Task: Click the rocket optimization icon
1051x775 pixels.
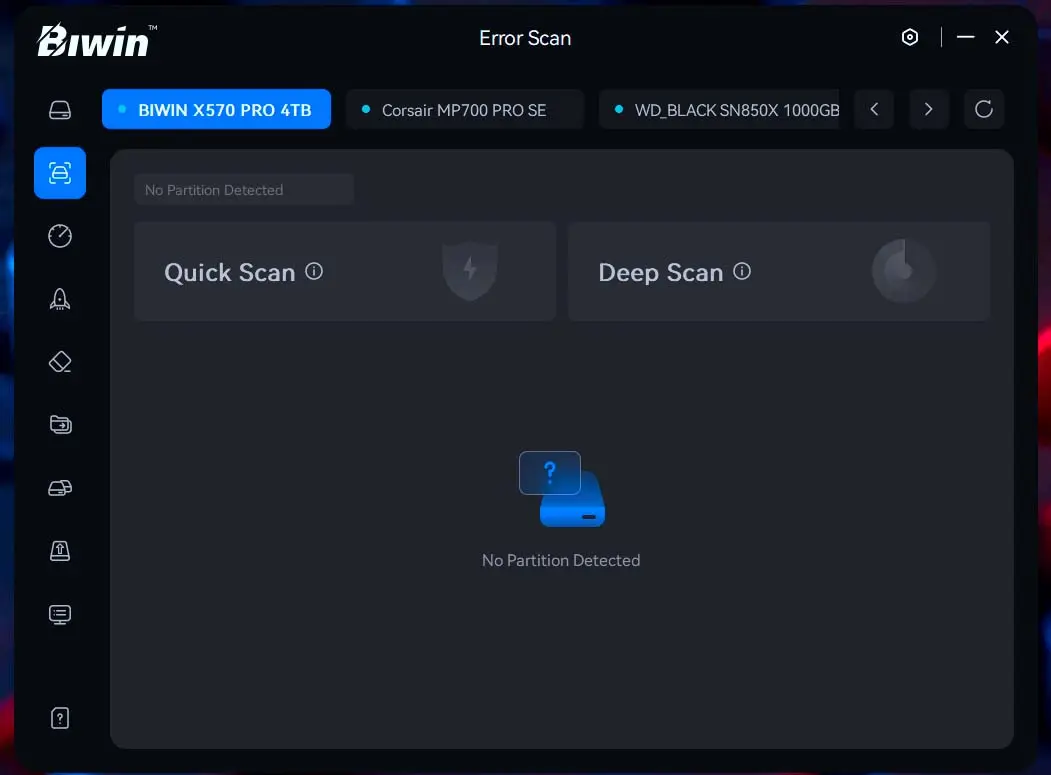Action: point(60,299)
